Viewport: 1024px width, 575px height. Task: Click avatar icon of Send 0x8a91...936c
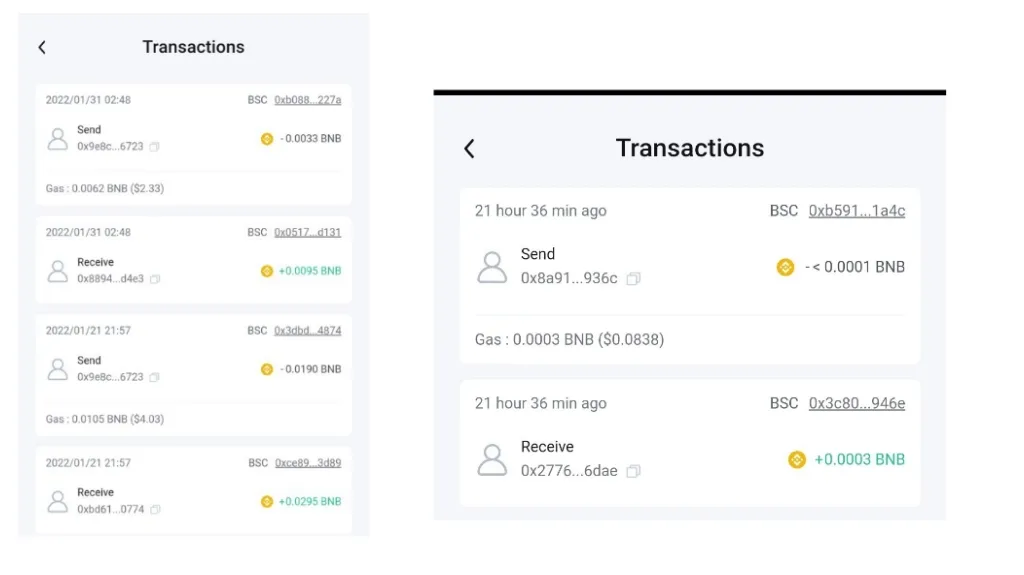[x=492, y=267]
